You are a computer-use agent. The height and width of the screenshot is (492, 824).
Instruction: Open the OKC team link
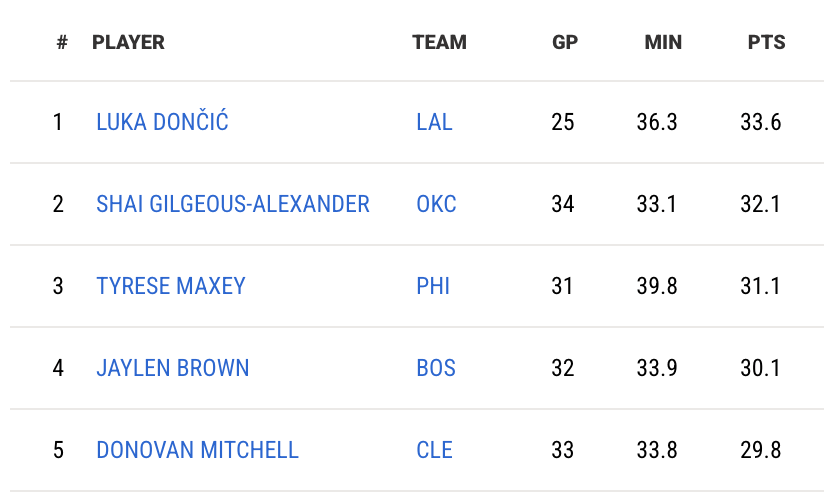[436, 204]
